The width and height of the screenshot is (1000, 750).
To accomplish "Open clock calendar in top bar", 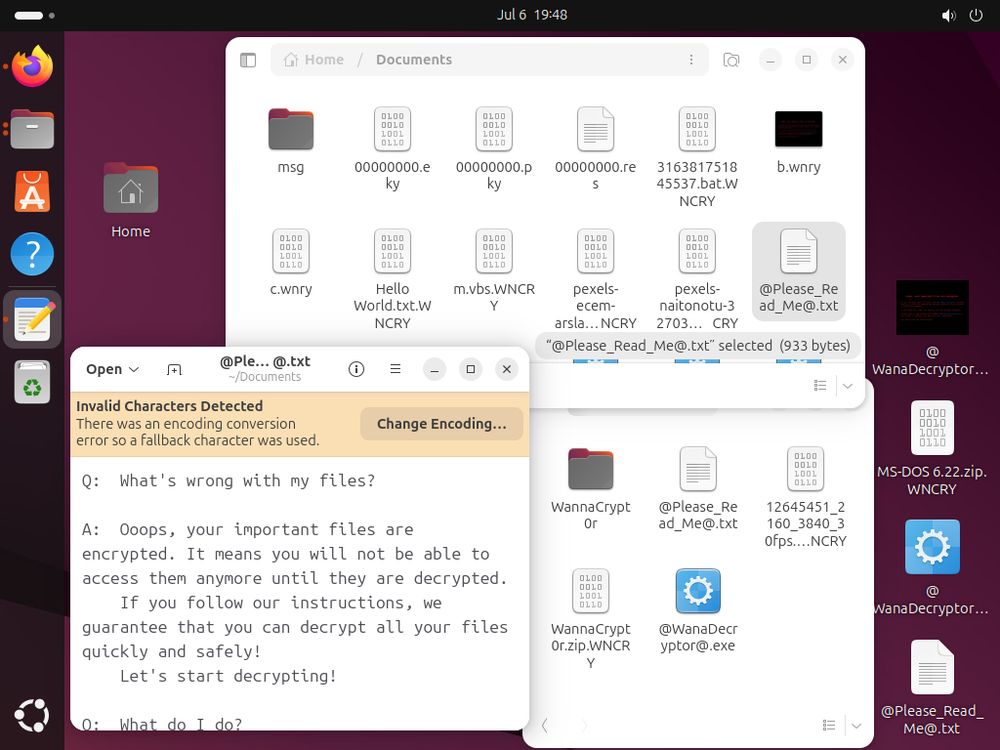I will 532,15.
